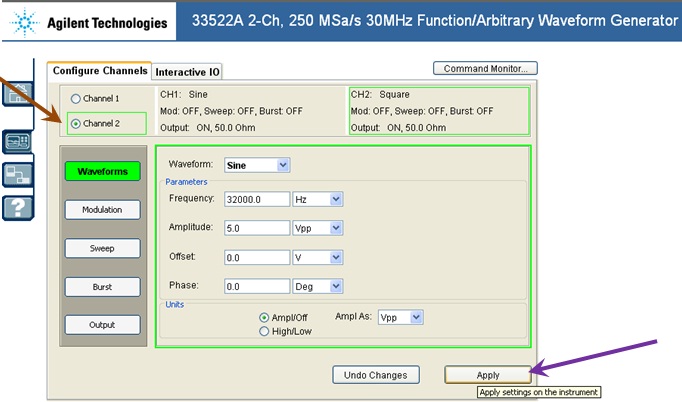Click the network configuration sidebar icon
682x402 pixels.
pos(19,175)
